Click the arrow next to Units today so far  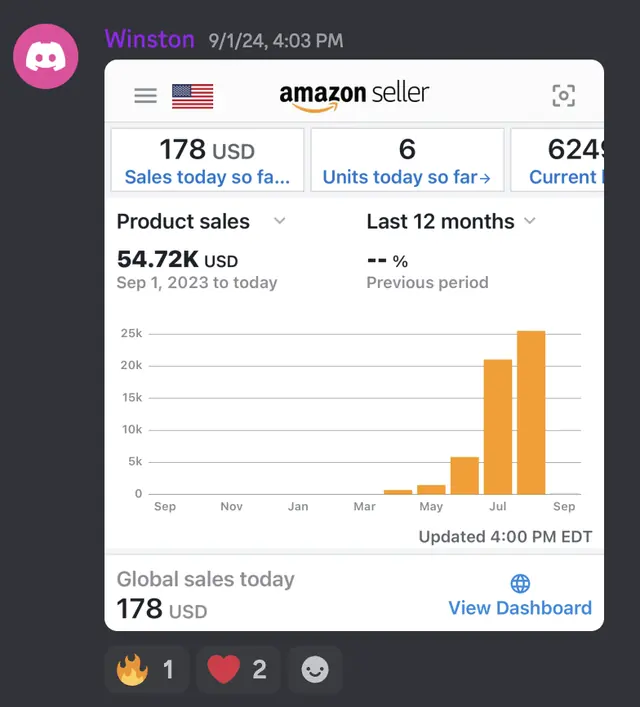coord(485,179)
